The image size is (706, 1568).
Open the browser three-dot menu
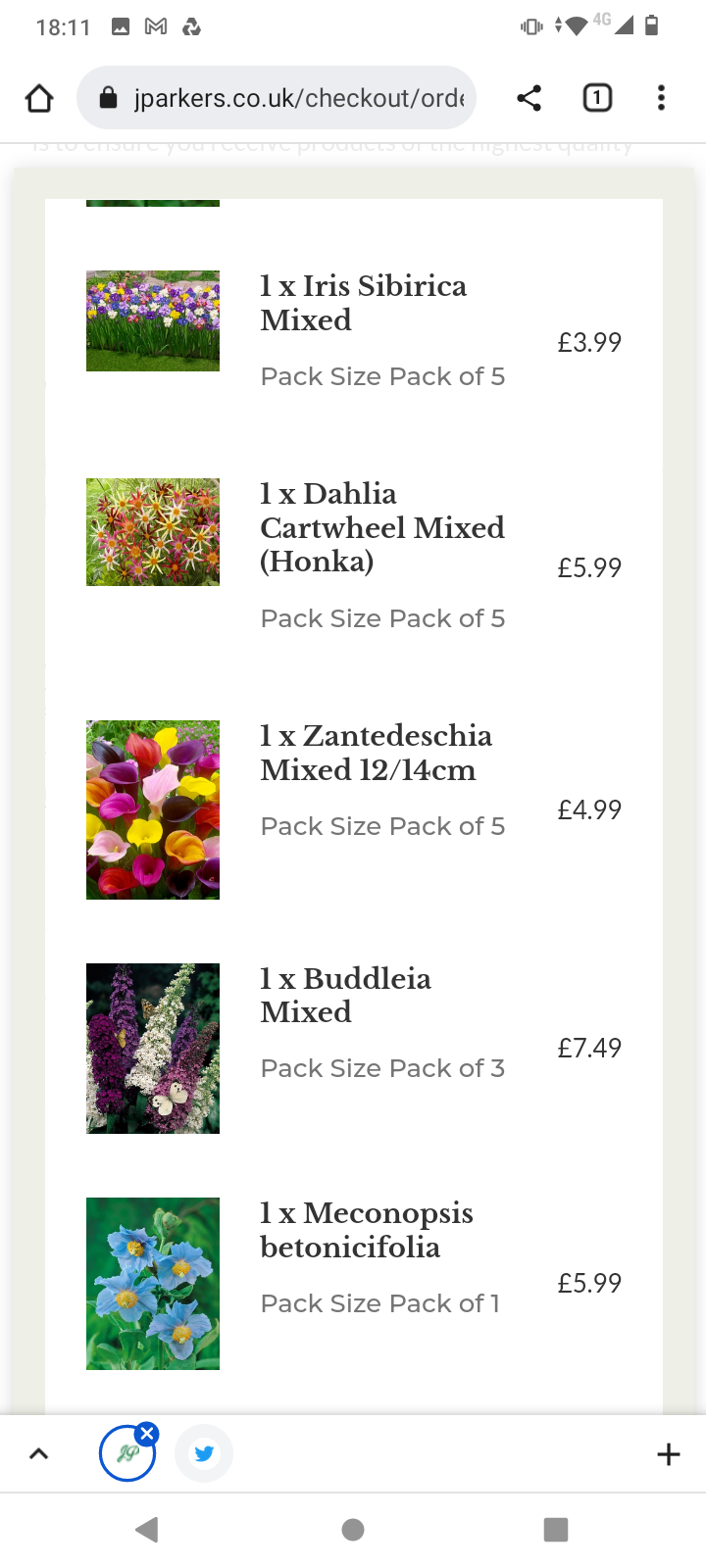[661, 98]
